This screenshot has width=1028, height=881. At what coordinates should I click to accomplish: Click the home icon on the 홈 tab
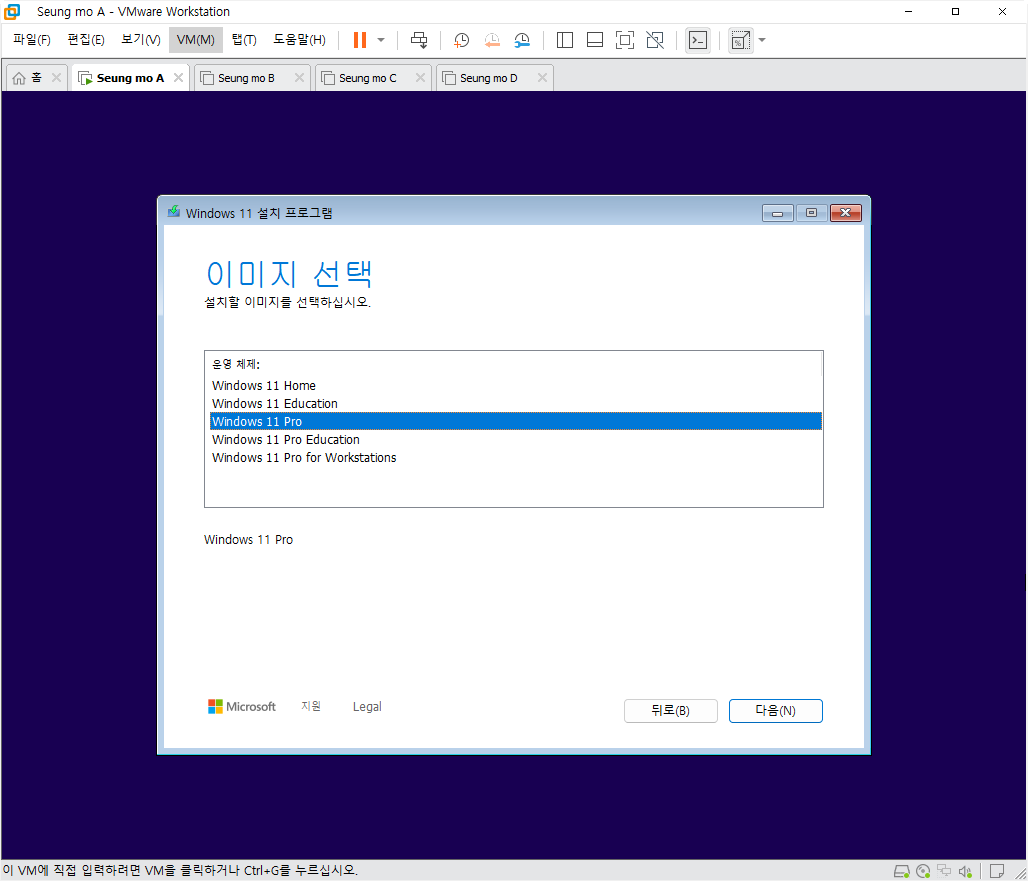(x=19, y=78)
